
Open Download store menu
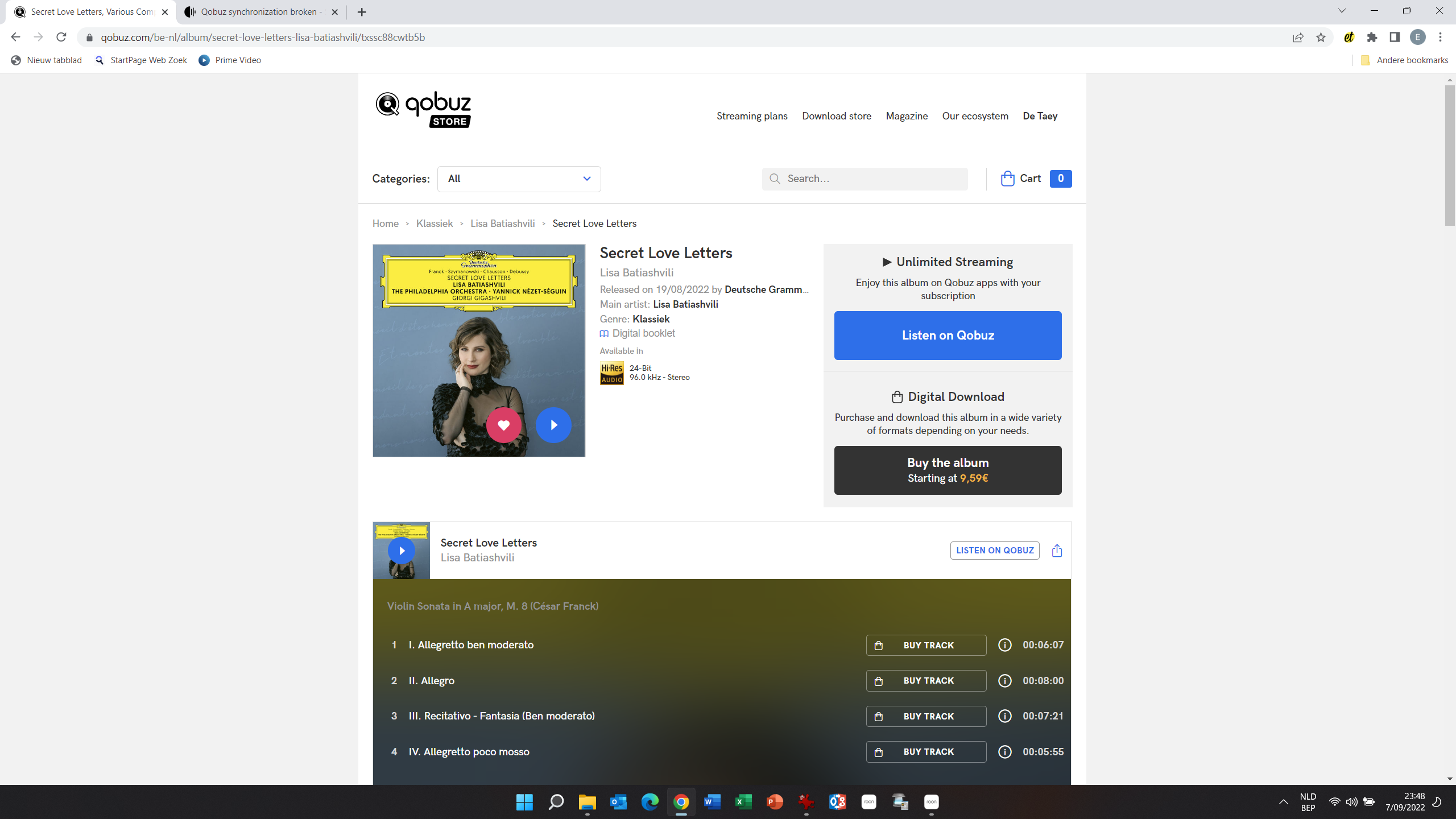pos(837,116)
